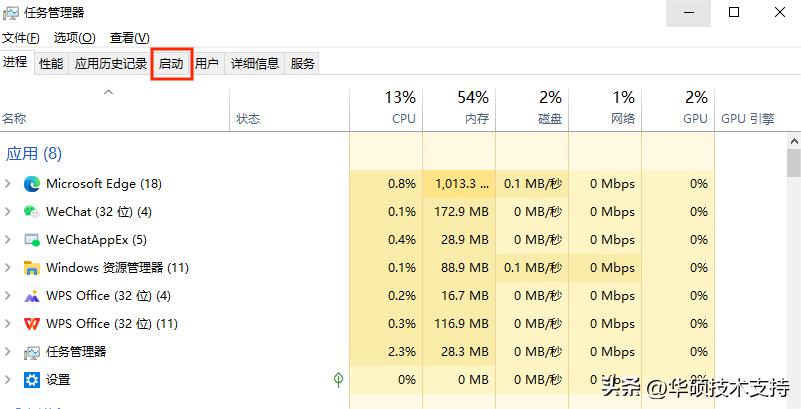Expand the WeChat process group
801x409 pixels.
[9, 212]
